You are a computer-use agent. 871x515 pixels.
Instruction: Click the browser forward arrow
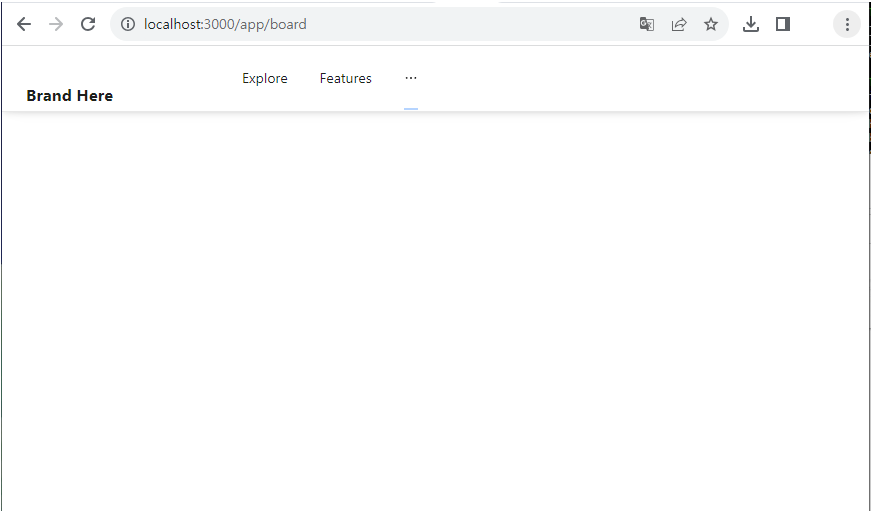[56, 24]
